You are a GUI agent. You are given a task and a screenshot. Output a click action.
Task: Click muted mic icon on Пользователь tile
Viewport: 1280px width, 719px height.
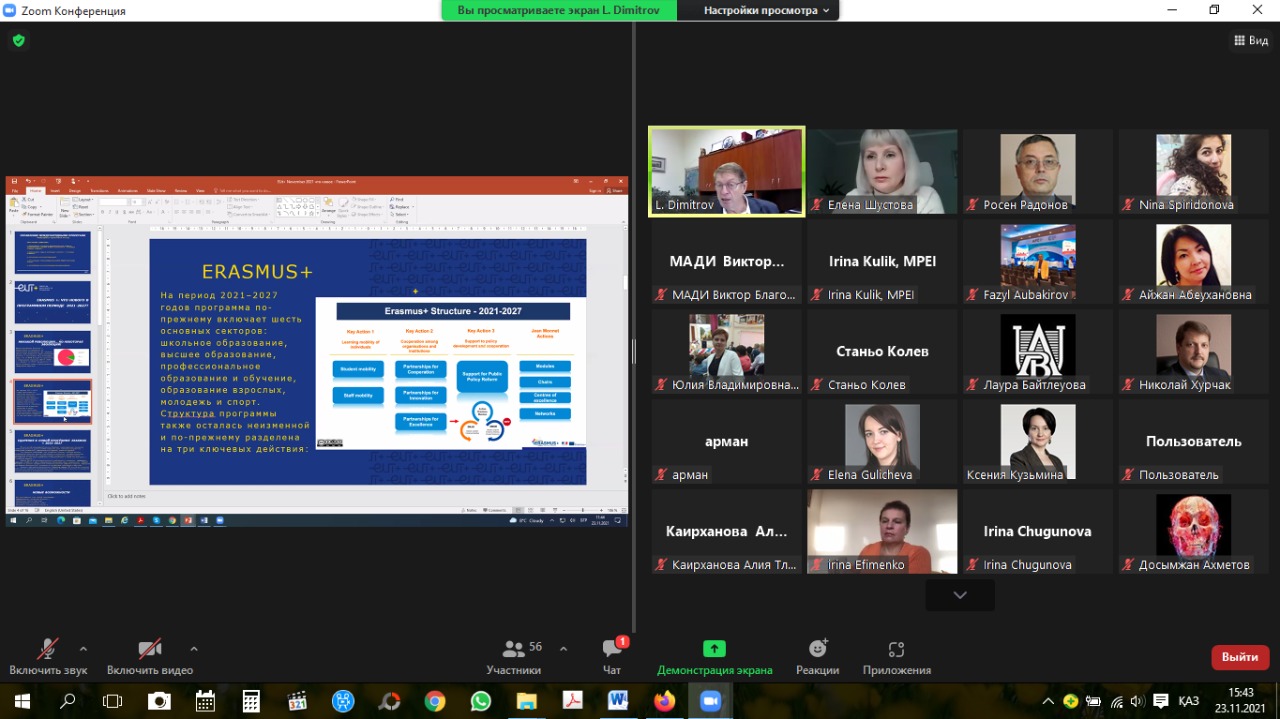pyautogui.click(x=1127, y=475)
